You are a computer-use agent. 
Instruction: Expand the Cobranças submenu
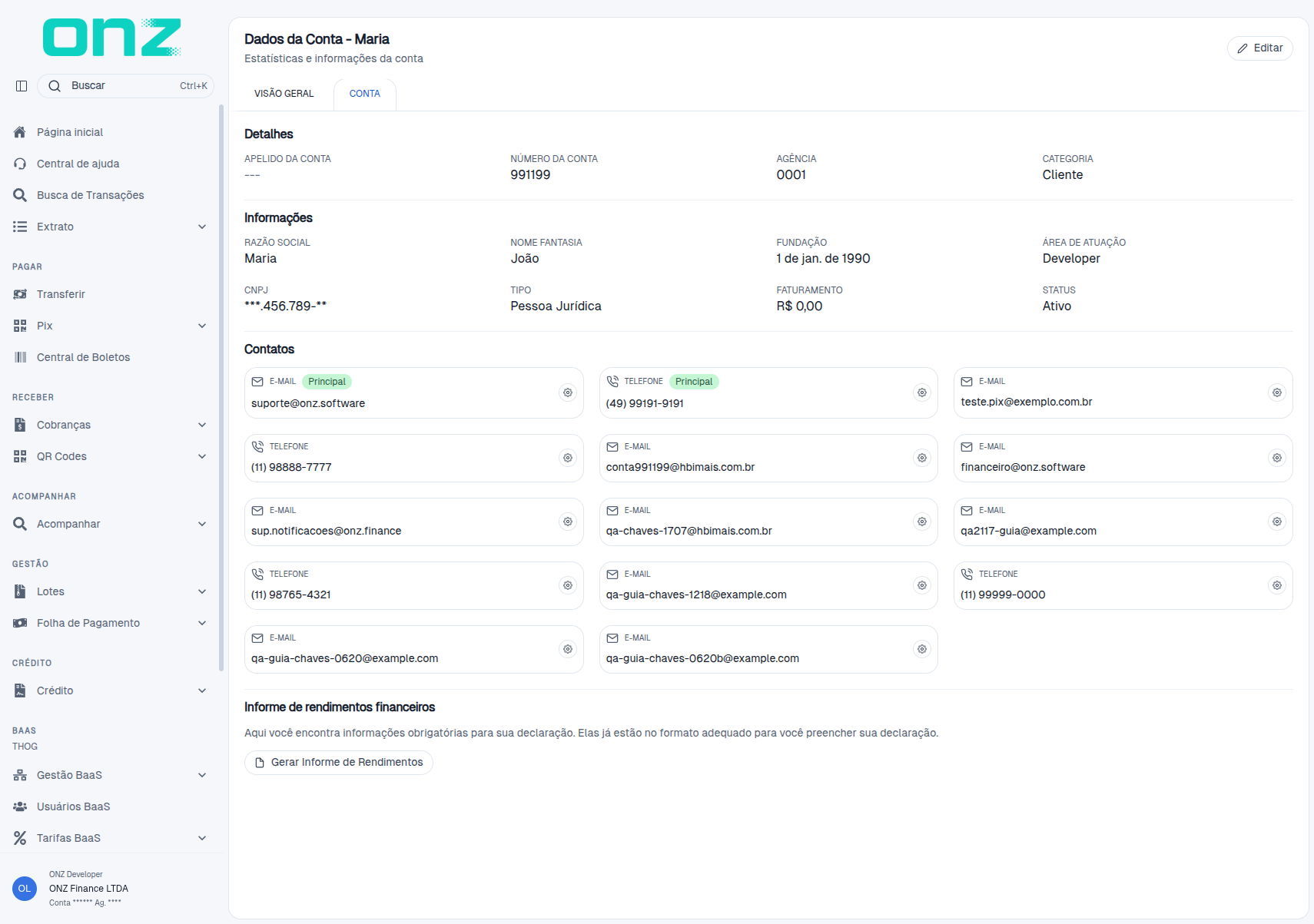[202, 425]
